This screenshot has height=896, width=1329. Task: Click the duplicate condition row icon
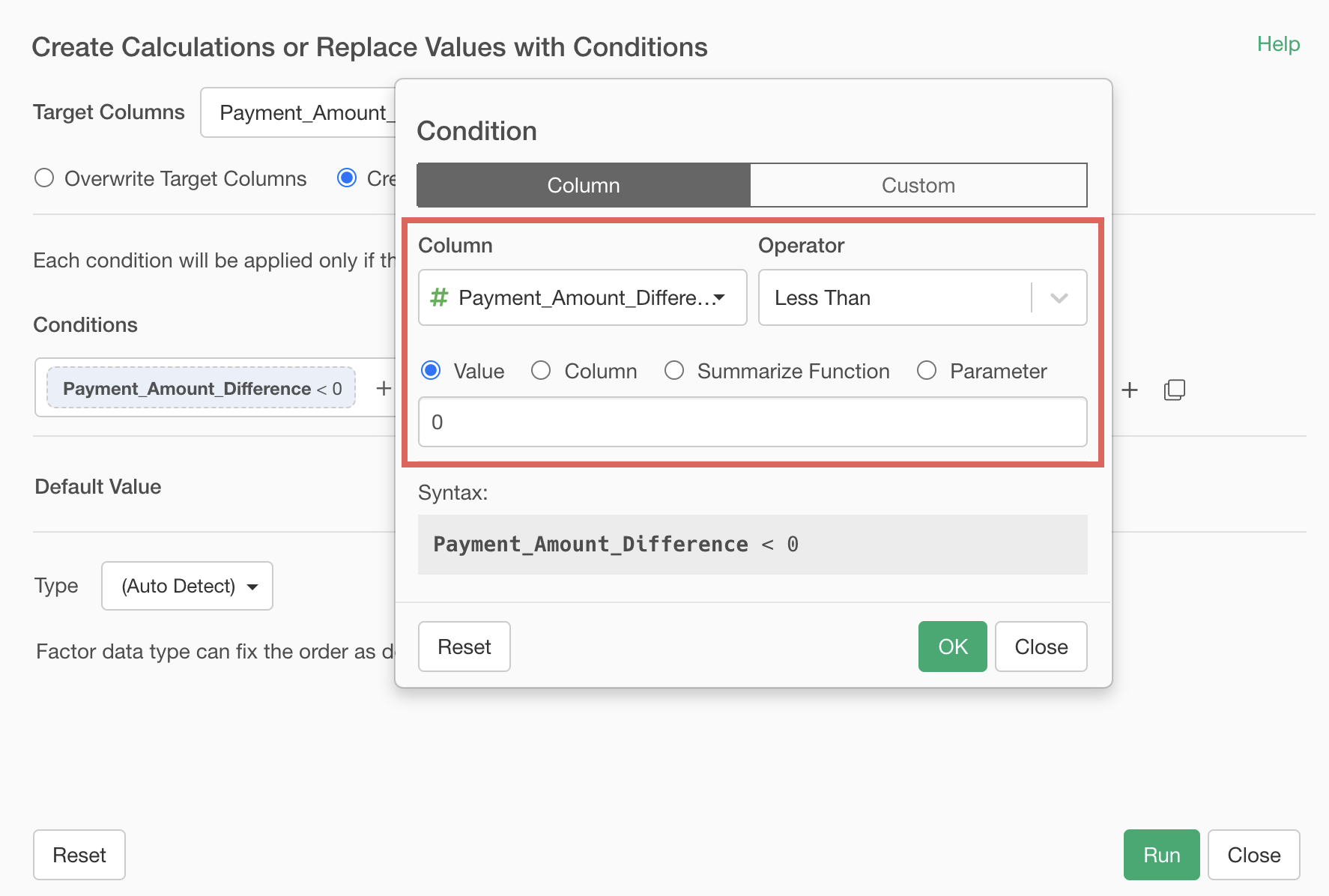[x=1174, y=390]
